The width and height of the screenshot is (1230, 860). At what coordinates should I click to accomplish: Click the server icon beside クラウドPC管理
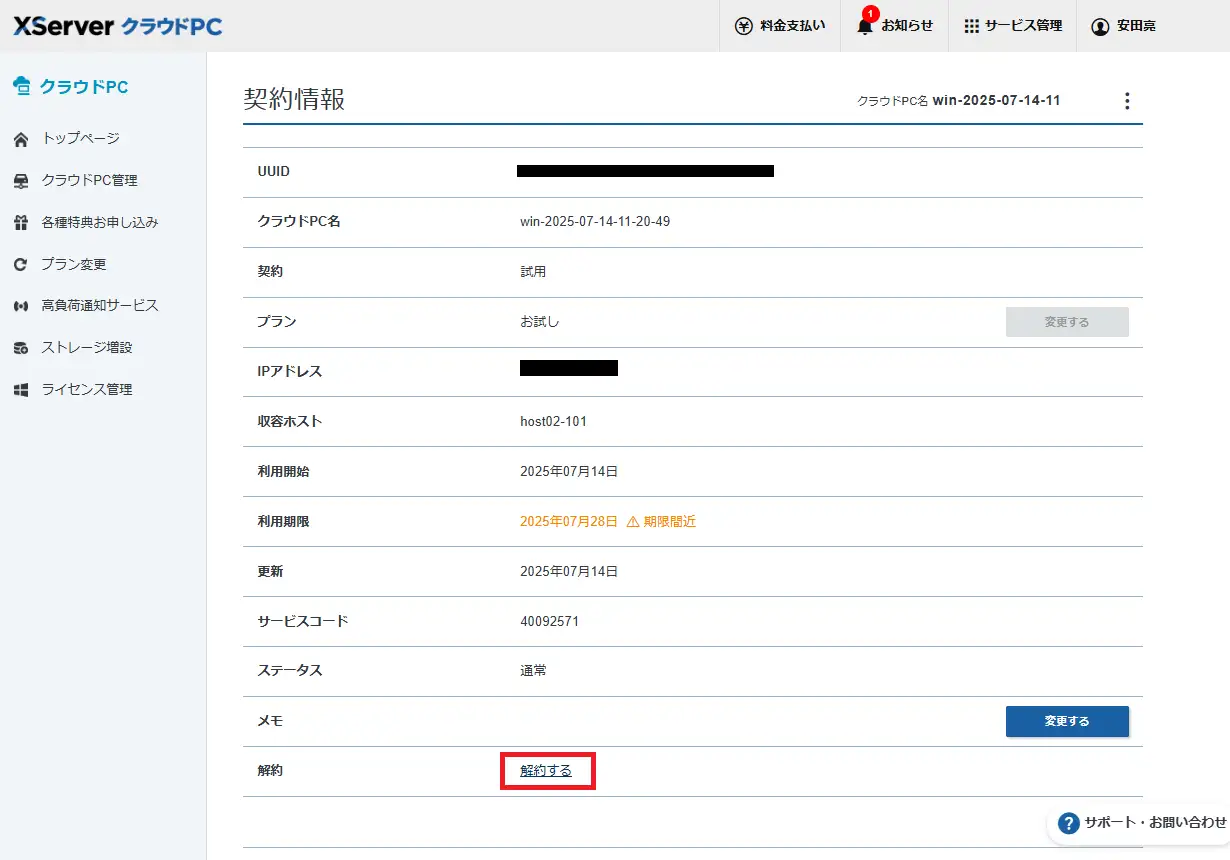[x=20, y=181]
